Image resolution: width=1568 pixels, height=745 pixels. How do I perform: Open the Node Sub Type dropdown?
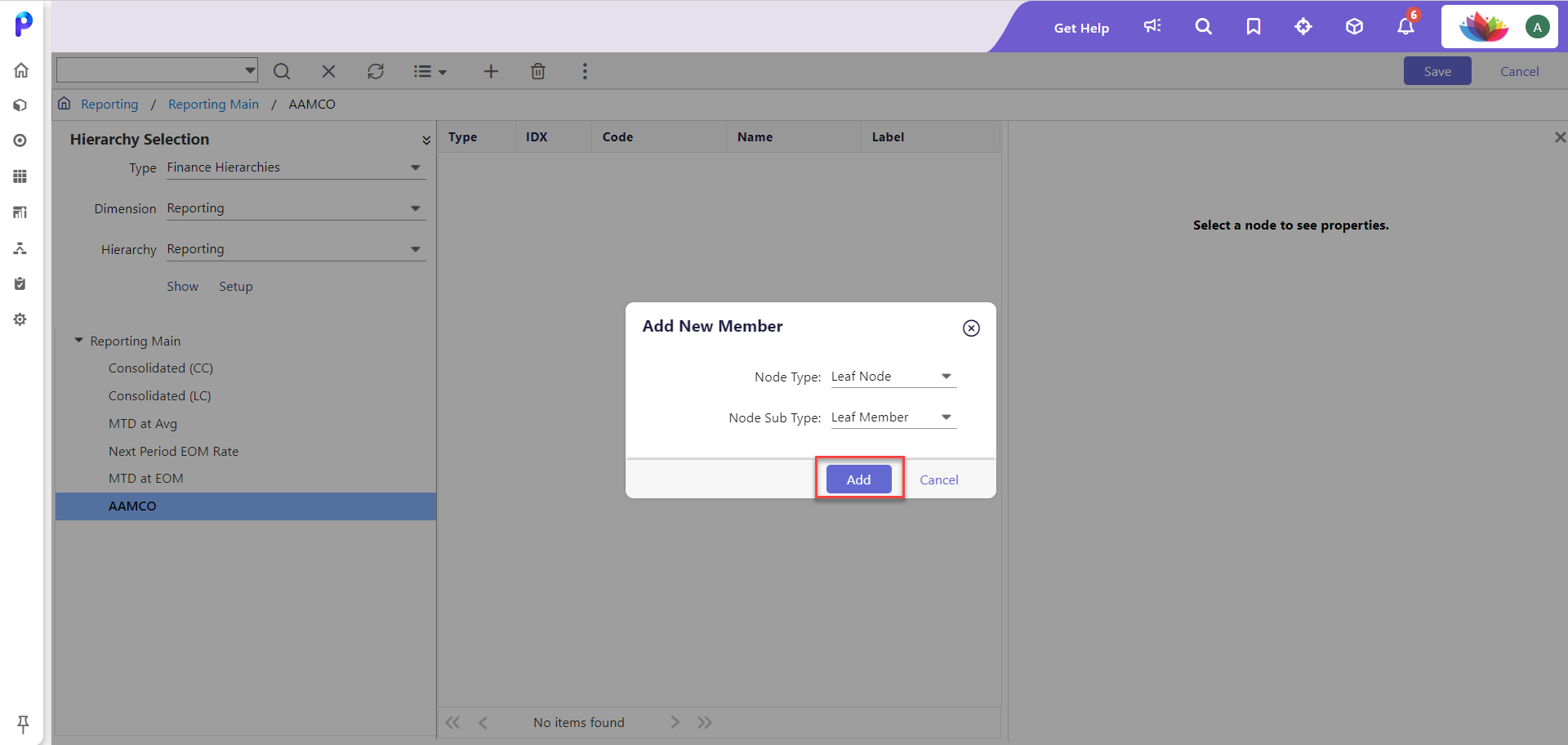point(893,417)
